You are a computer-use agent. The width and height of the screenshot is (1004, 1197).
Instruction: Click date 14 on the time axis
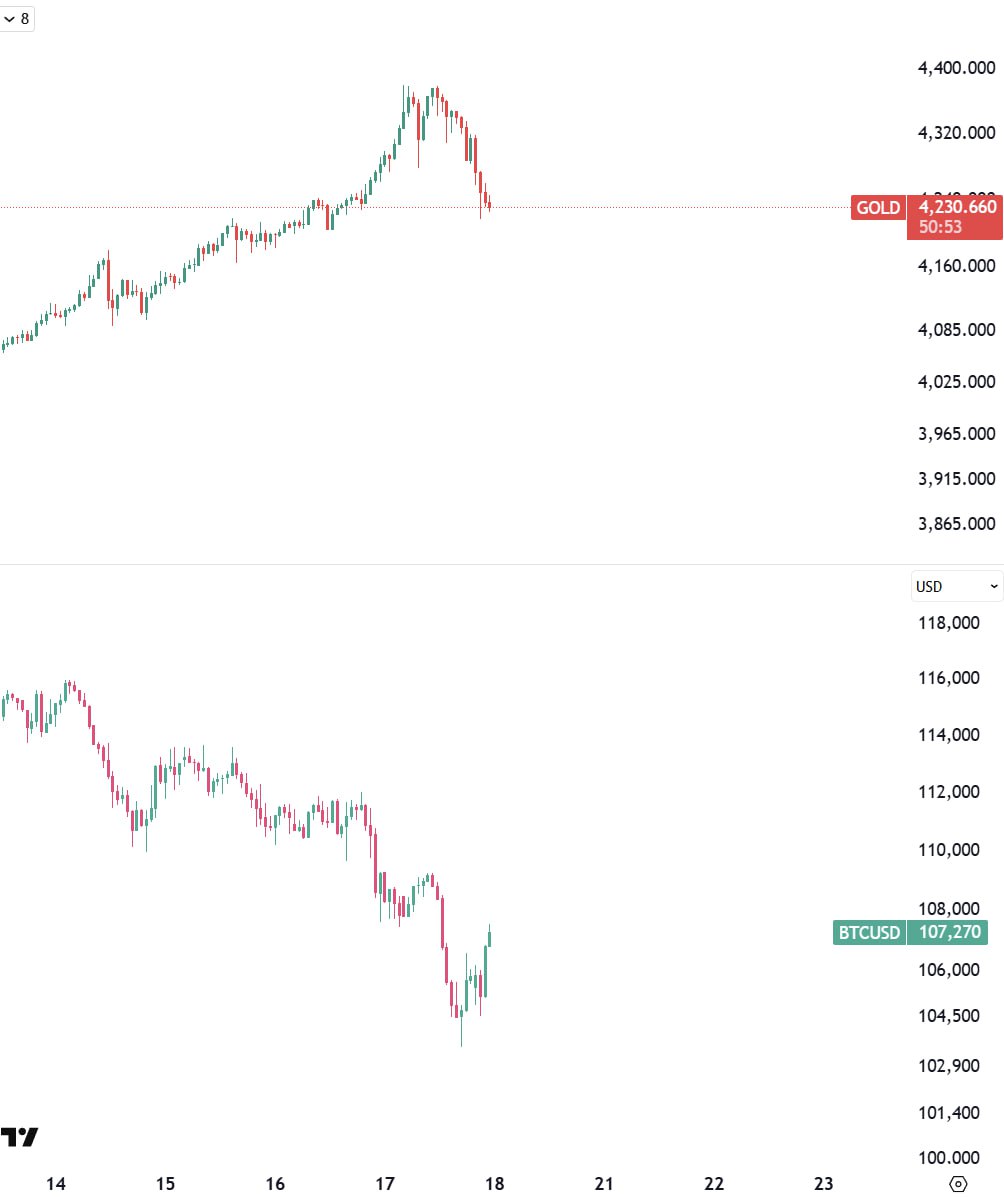point(56,1184)
